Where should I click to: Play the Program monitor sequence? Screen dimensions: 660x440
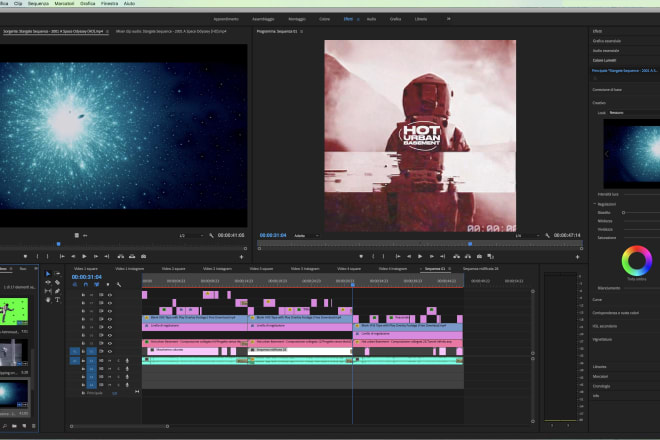pos(420,256)
